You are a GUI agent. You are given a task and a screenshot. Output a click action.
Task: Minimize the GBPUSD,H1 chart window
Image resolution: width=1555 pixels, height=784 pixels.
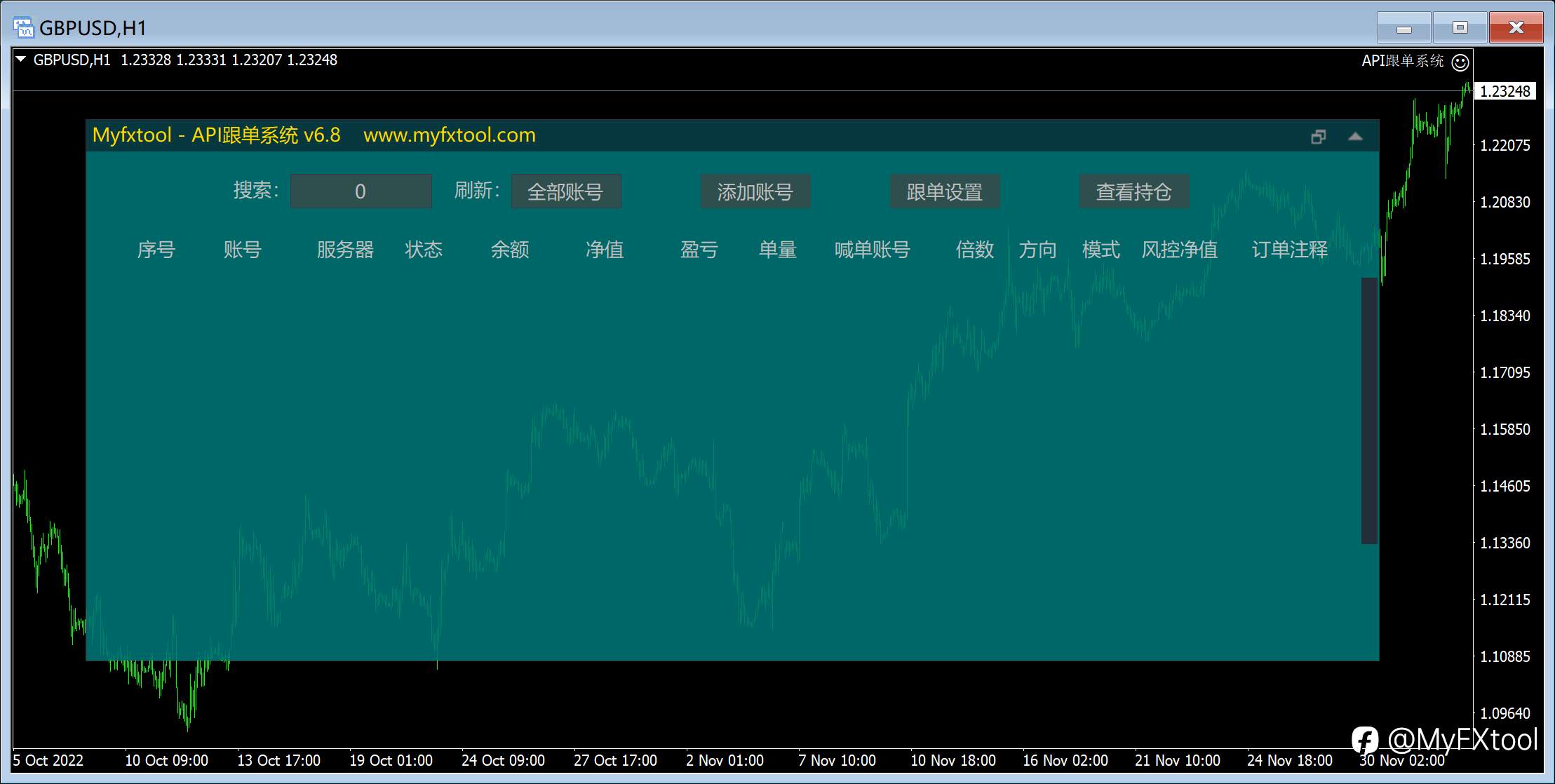click(1404, 28)
